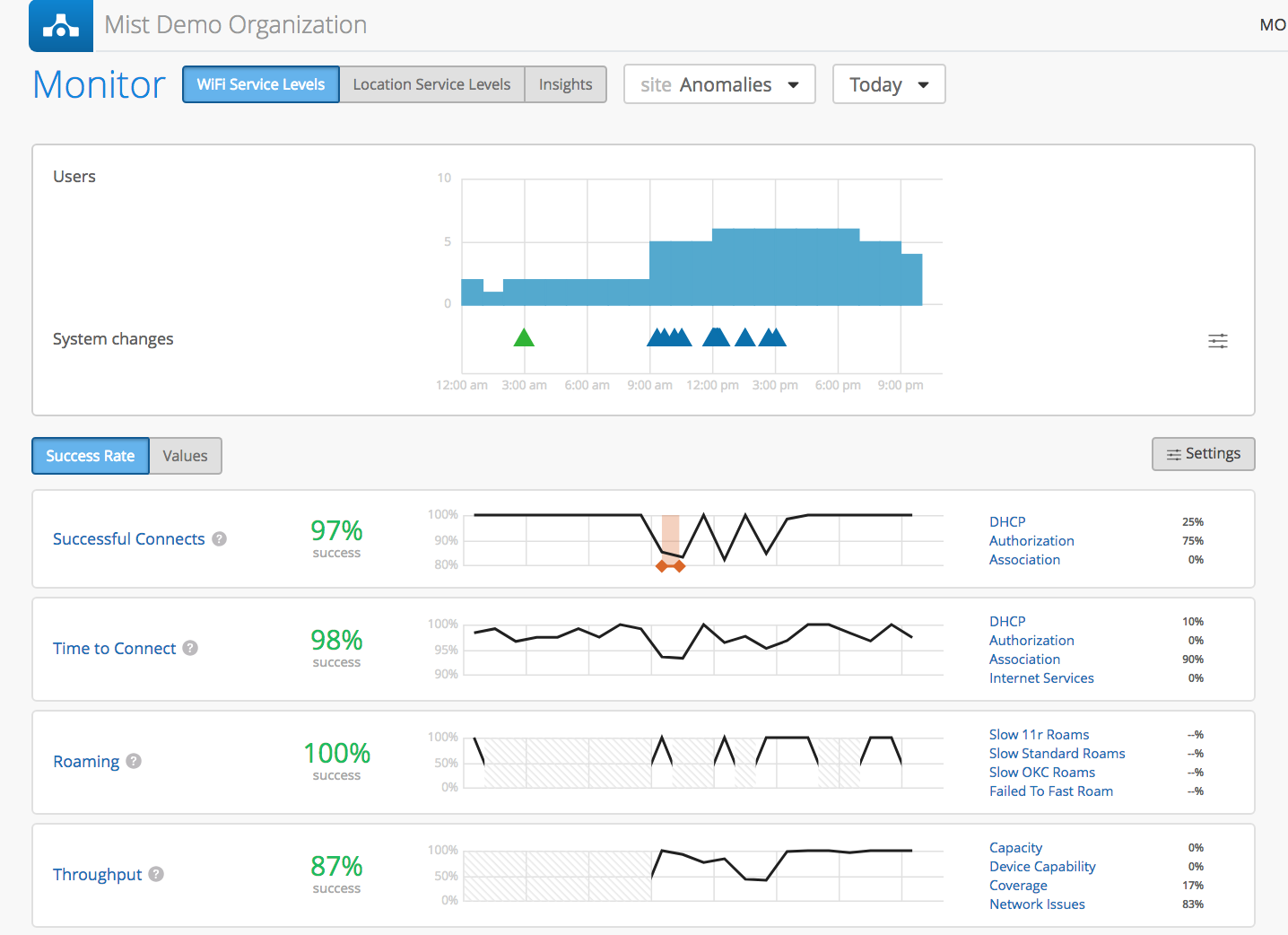Image resolution: width=1288 pixels, height=935 pixels.
Task: Click the 17% value beside Coverage
Action: pyautogui.click(x=1193, y=885)
